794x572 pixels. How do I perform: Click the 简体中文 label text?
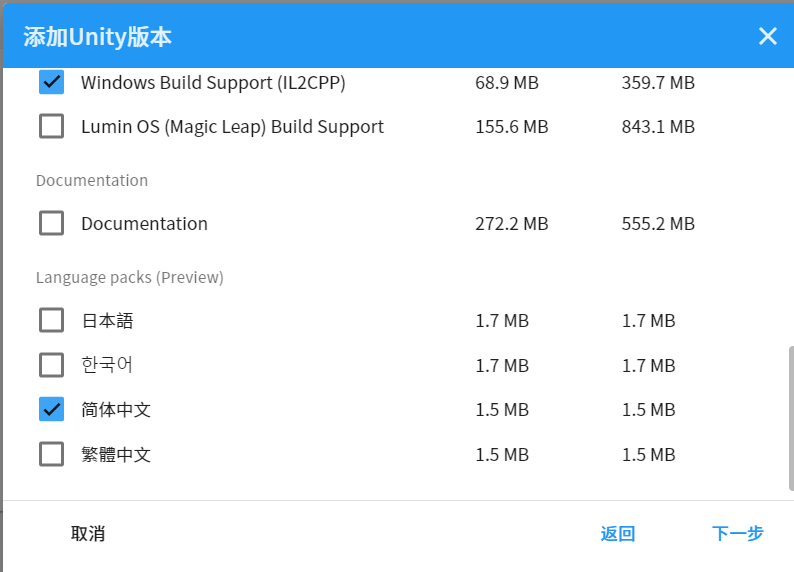[x=116, y=410]
